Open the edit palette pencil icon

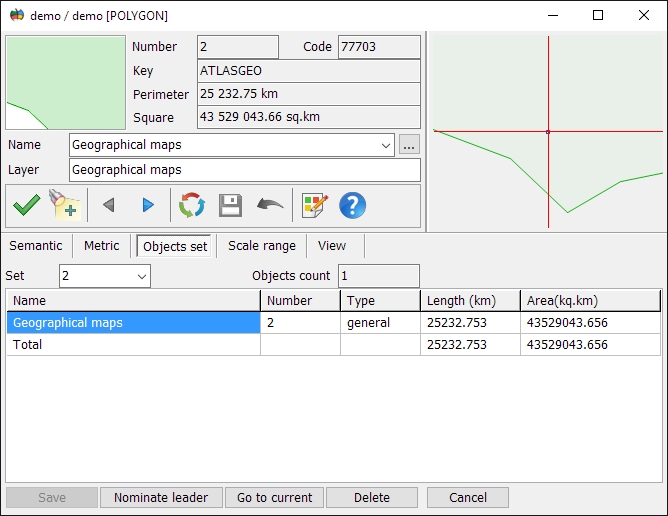(x=314, y=205)
